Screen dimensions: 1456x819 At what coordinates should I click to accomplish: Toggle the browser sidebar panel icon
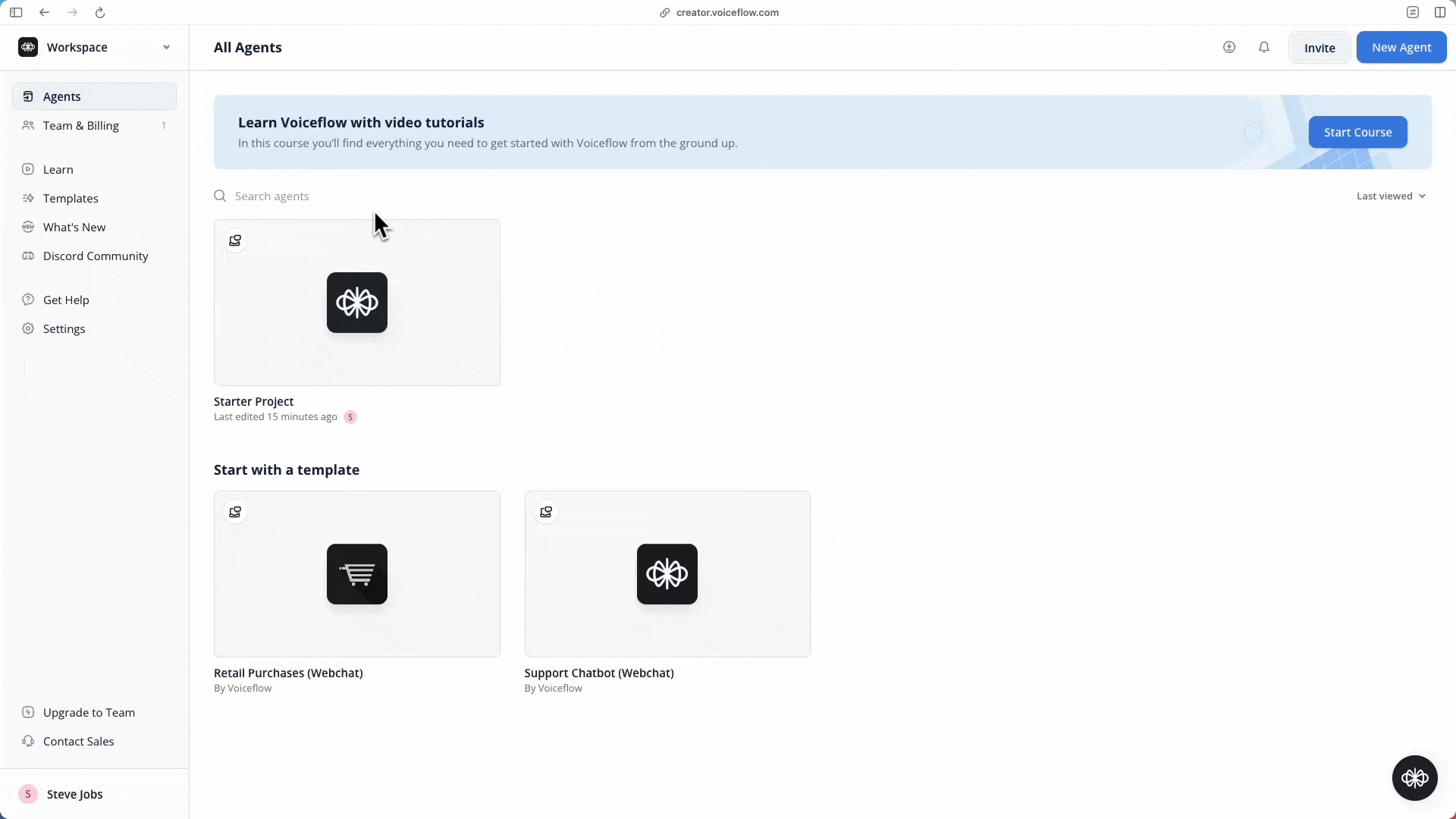coord(16,12)
